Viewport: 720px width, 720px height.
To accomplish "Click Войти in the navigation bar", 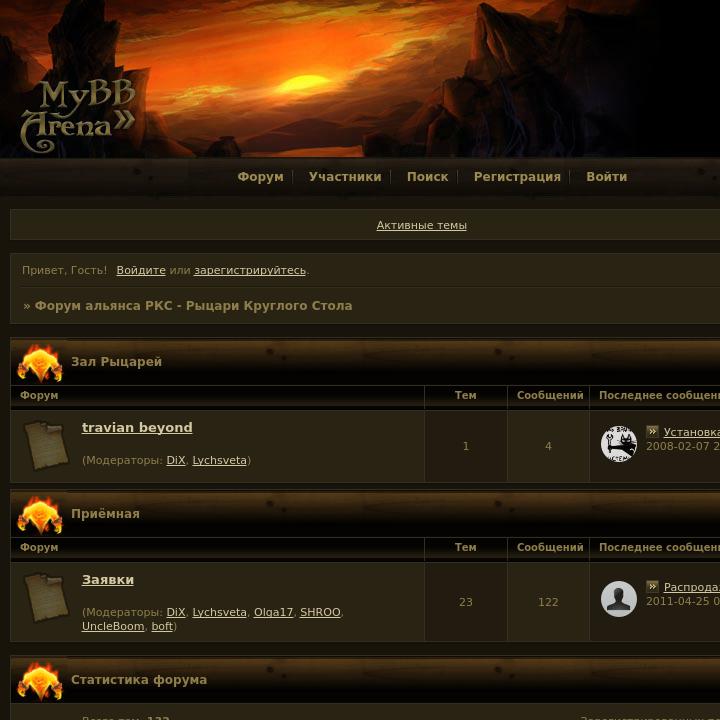I will (x=607, y=177).
